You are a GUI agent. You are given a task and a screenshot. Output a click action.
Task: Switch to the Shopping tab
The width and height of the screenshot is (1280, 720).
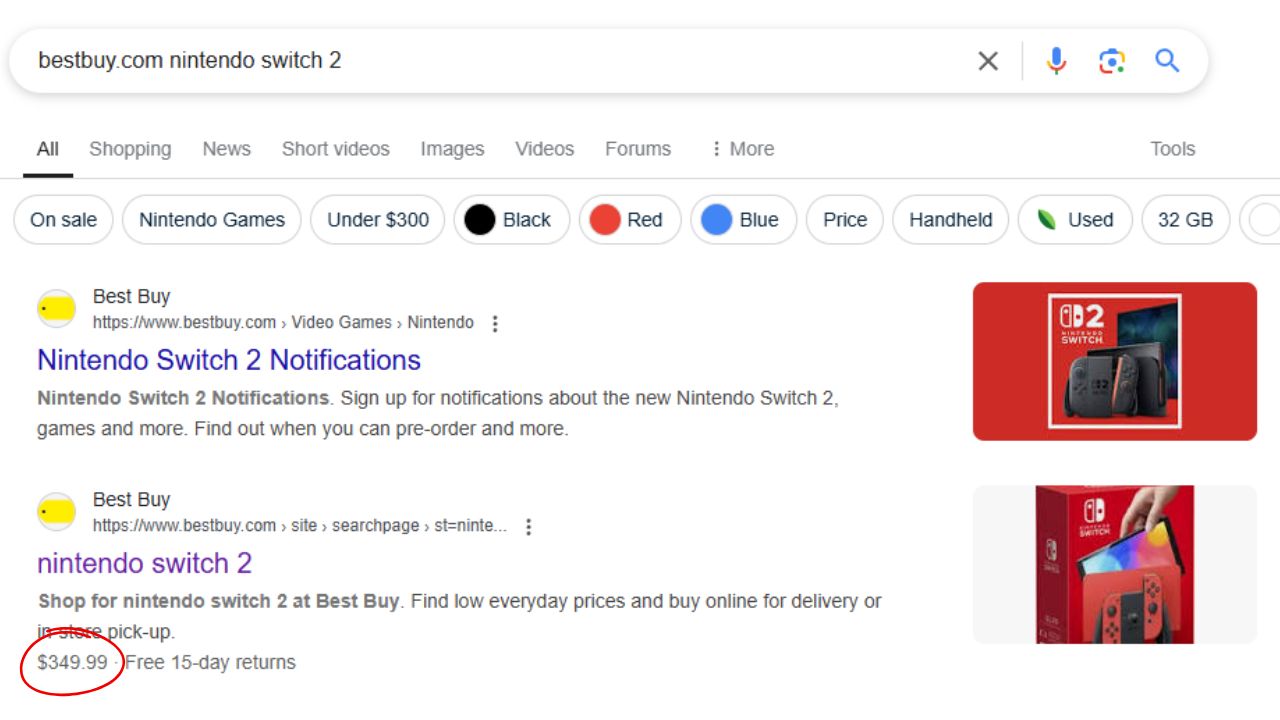[x=130, y=149]
